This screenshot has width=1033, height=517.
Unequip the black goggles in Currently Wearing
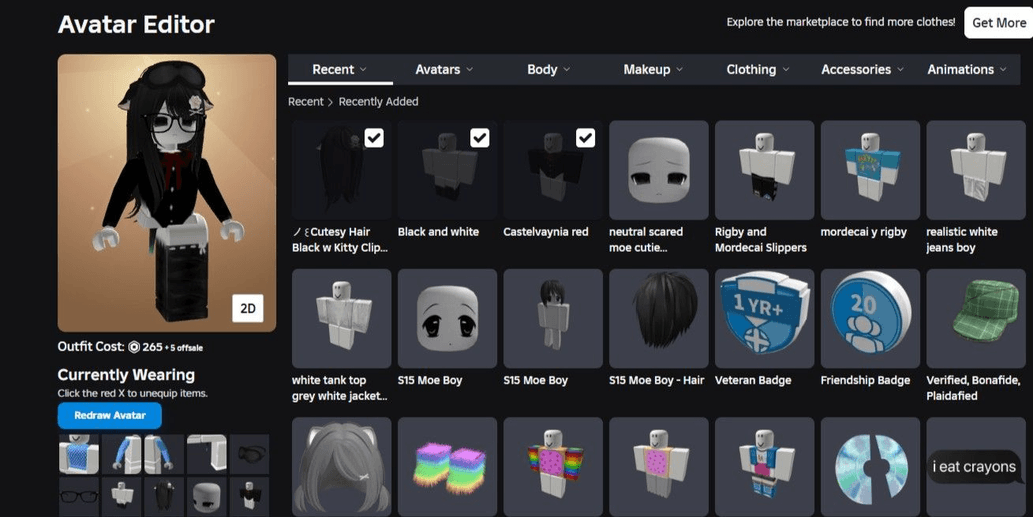(x=249, y=454)
